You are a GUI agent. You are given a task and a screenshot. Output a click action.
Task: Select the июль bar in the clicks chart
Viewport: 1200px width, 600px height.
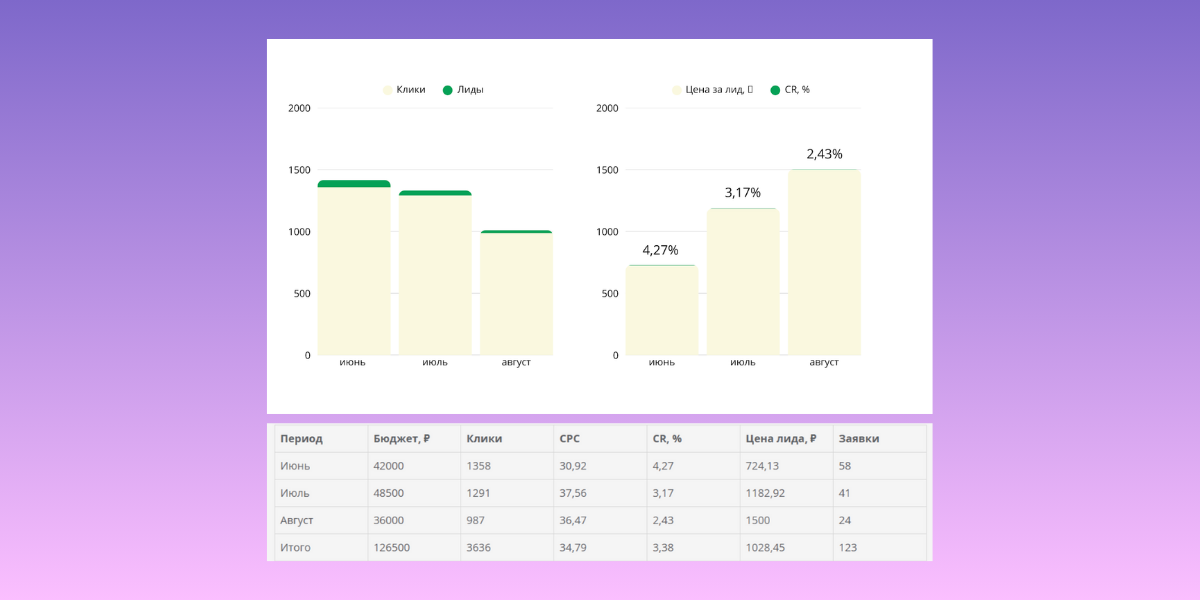click(435, 275)
